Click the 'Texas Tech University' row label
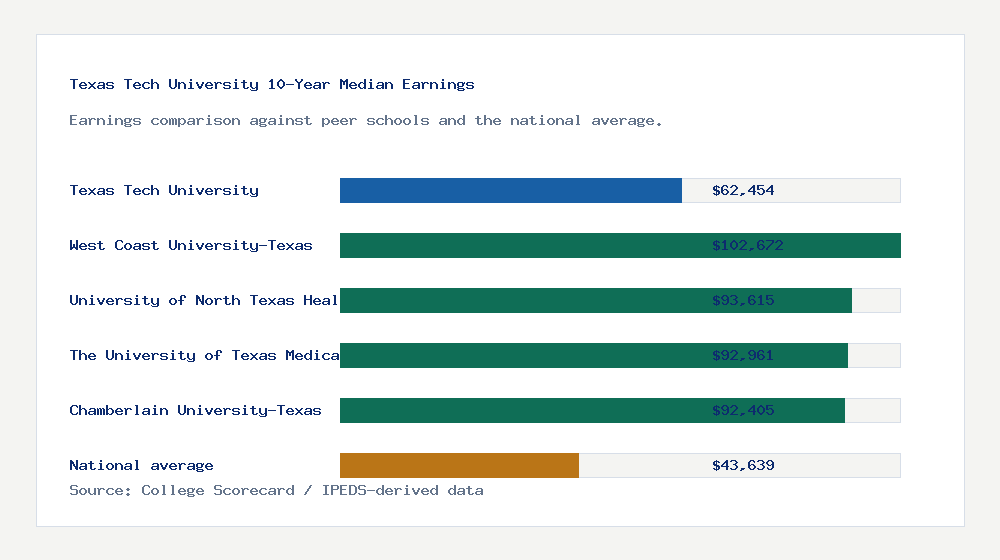The image size is (1000, 560). [x=164, y=190]
